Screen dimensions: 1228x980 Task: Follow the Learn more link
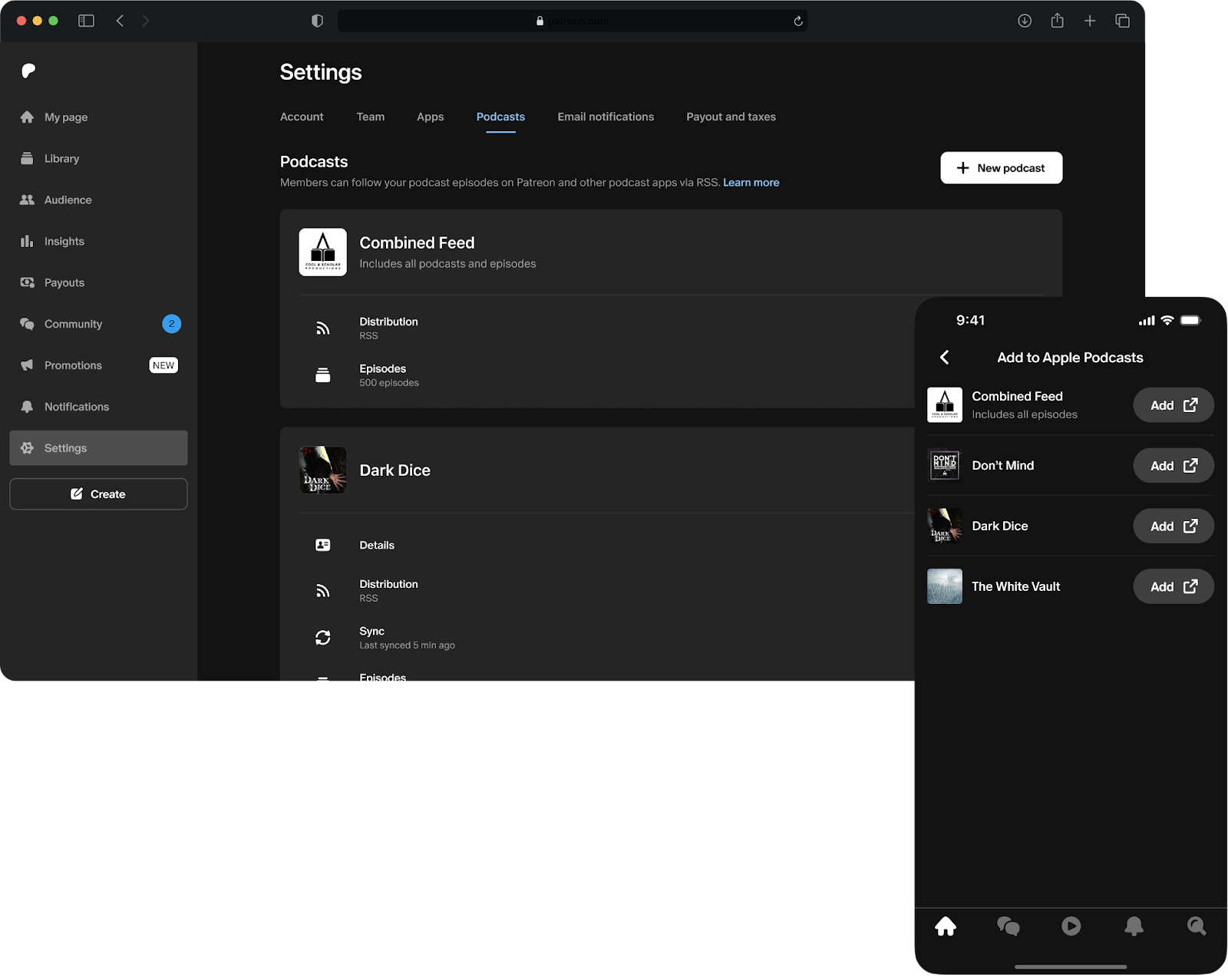(x=751, y=183)
